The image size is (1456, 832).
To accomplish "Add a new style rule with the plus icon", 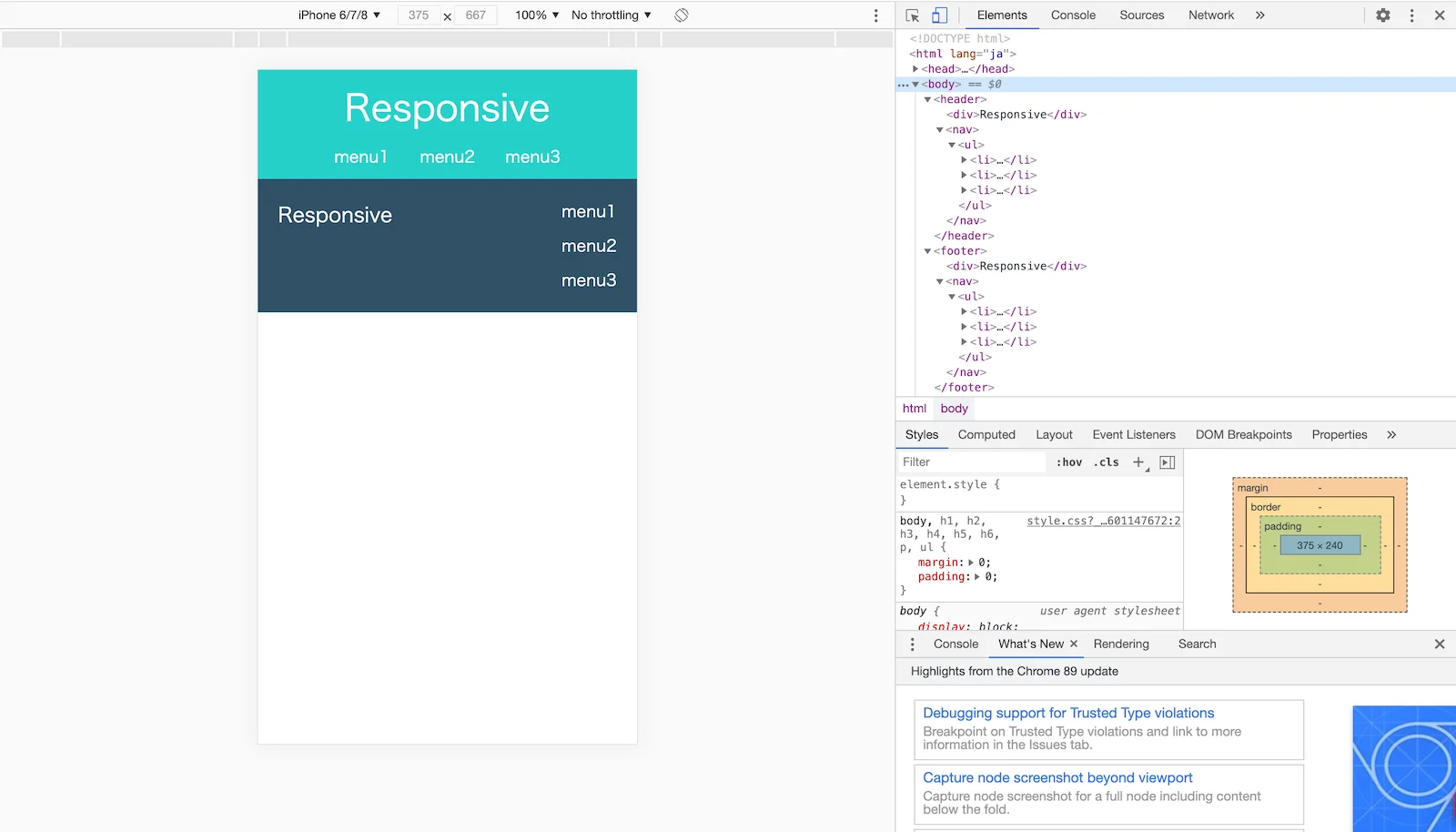I will coord(1138,462).
